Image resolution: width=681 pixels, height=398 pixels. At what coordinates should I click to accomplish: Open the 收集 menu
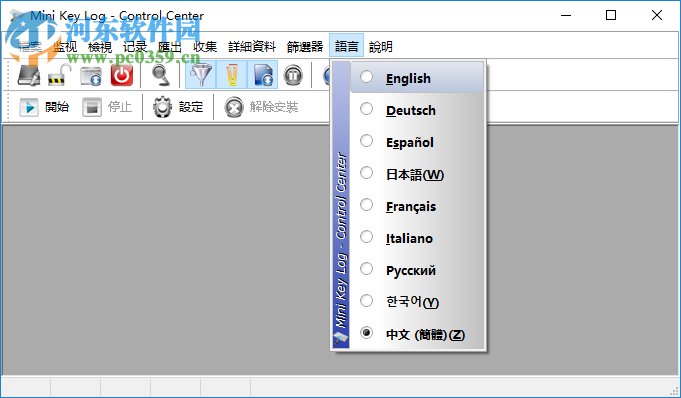click(x=205, y=46)
